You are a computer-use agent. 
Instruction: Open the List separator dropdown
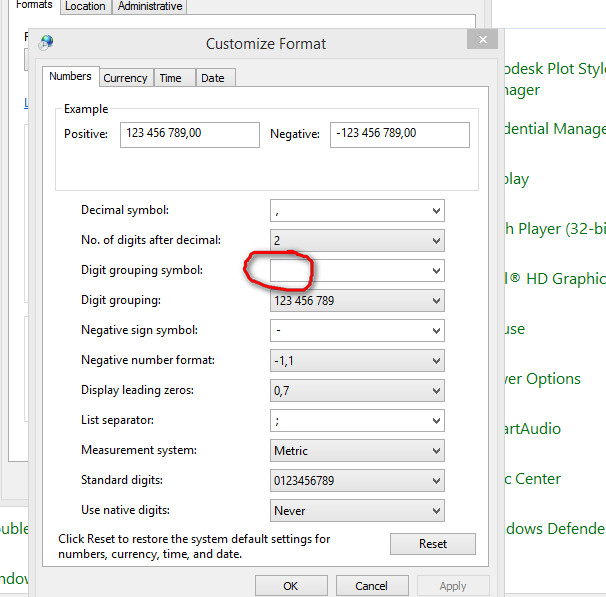pos(357,420)
